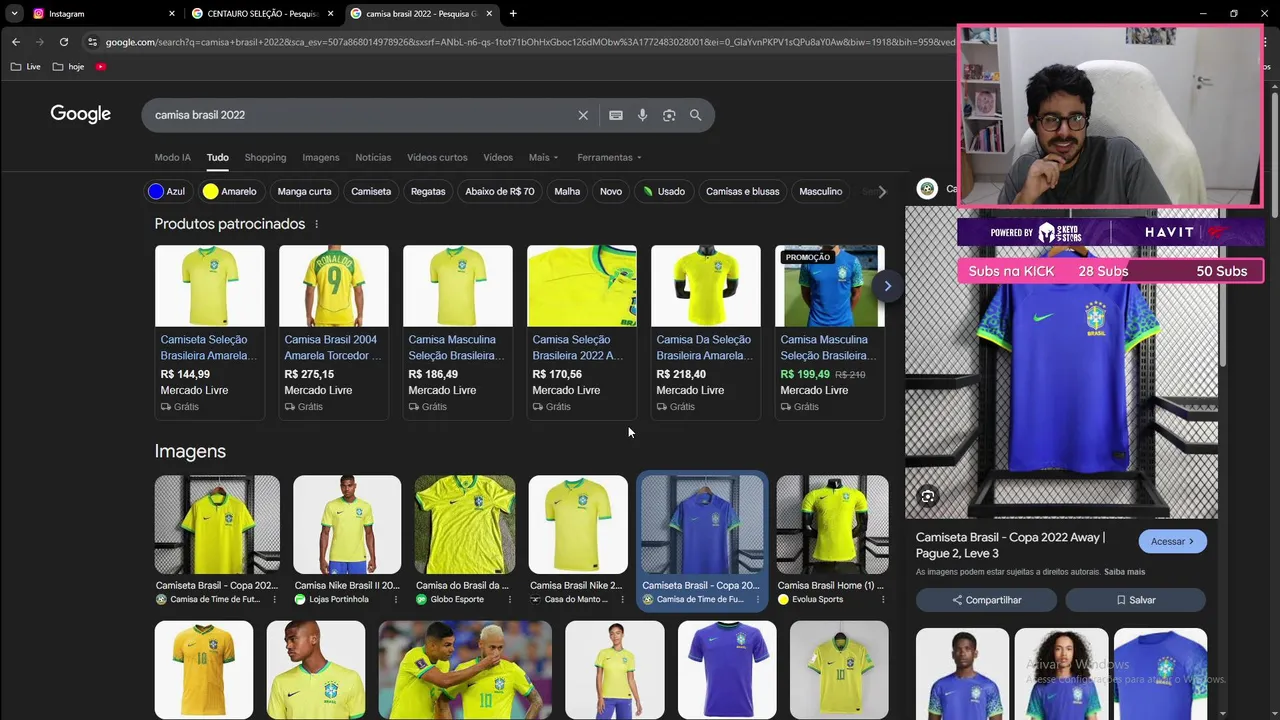The width and height of the screenshot is (1280, 720).
Task: Open the Live bookmarks folder
Action: (26, 67)
